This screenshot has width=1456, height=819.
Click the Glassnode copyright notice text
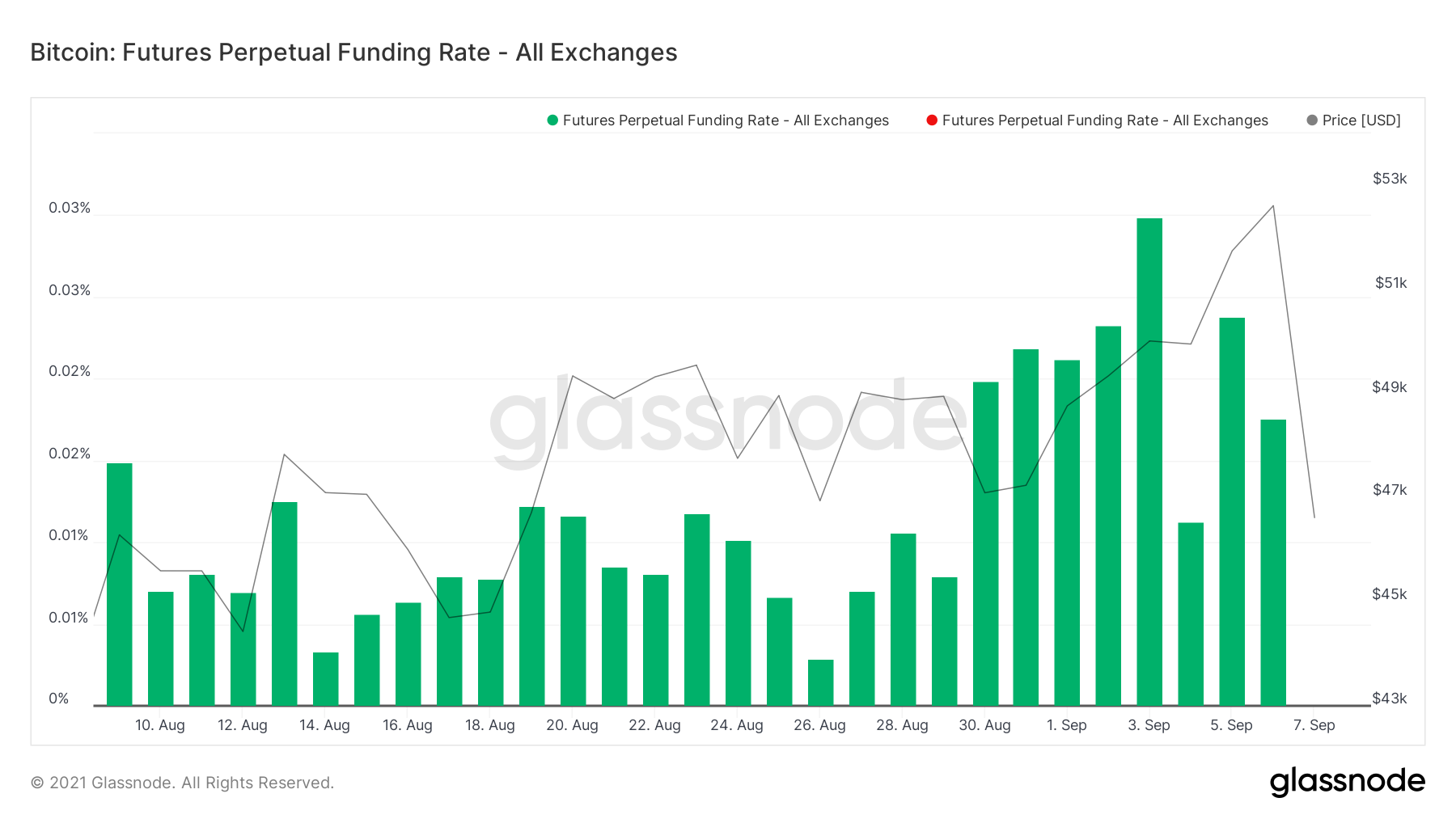pos(182,783)
